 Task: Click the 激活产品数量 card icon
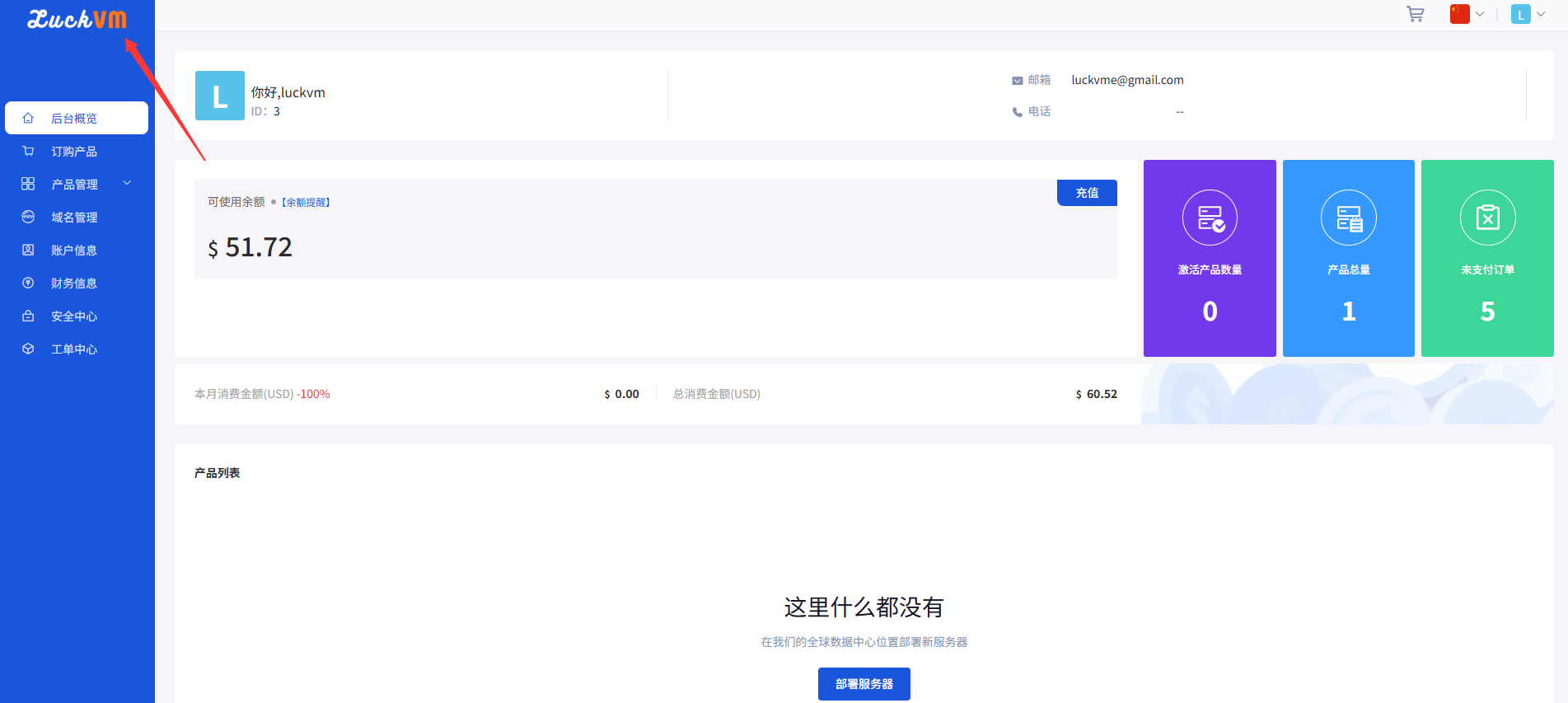1210,218
